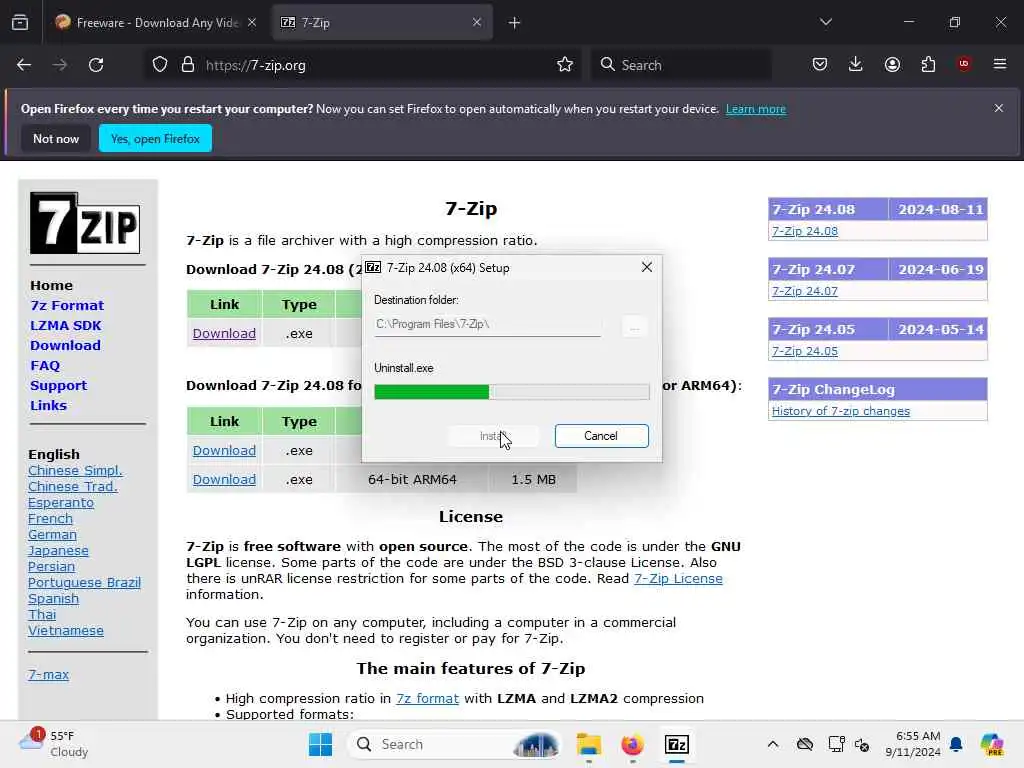
Task: Open the 7-Zip 24.08 news link
Action: (x=805, y=231)
